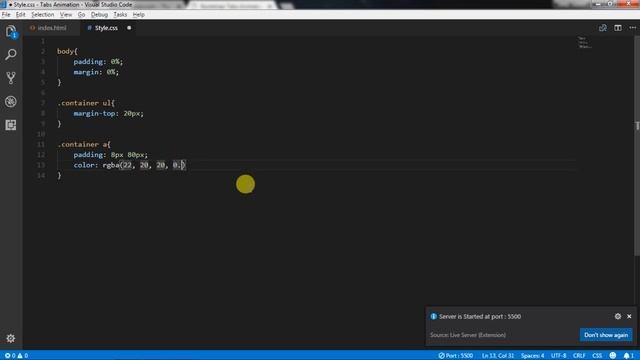Change line ending via CRLF
The image size is (640, 360).
tap(579, 356)
